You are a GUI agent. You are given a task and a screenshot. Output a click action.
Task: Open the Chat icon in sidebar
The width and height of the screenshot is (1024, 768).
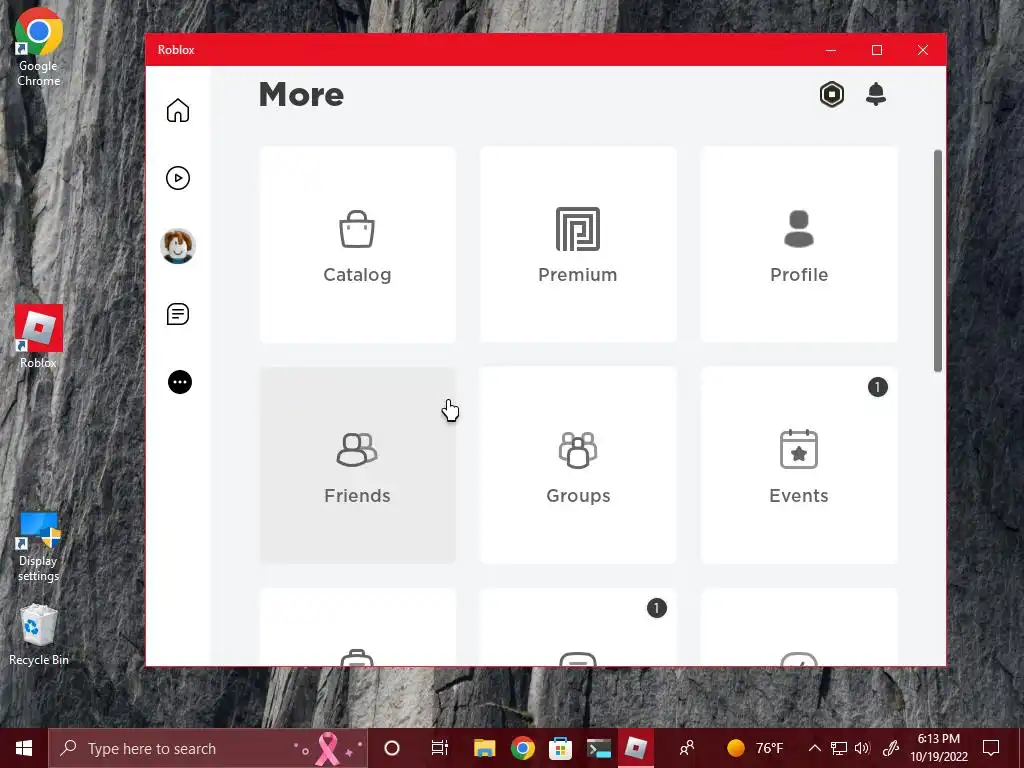click(178, 314)
